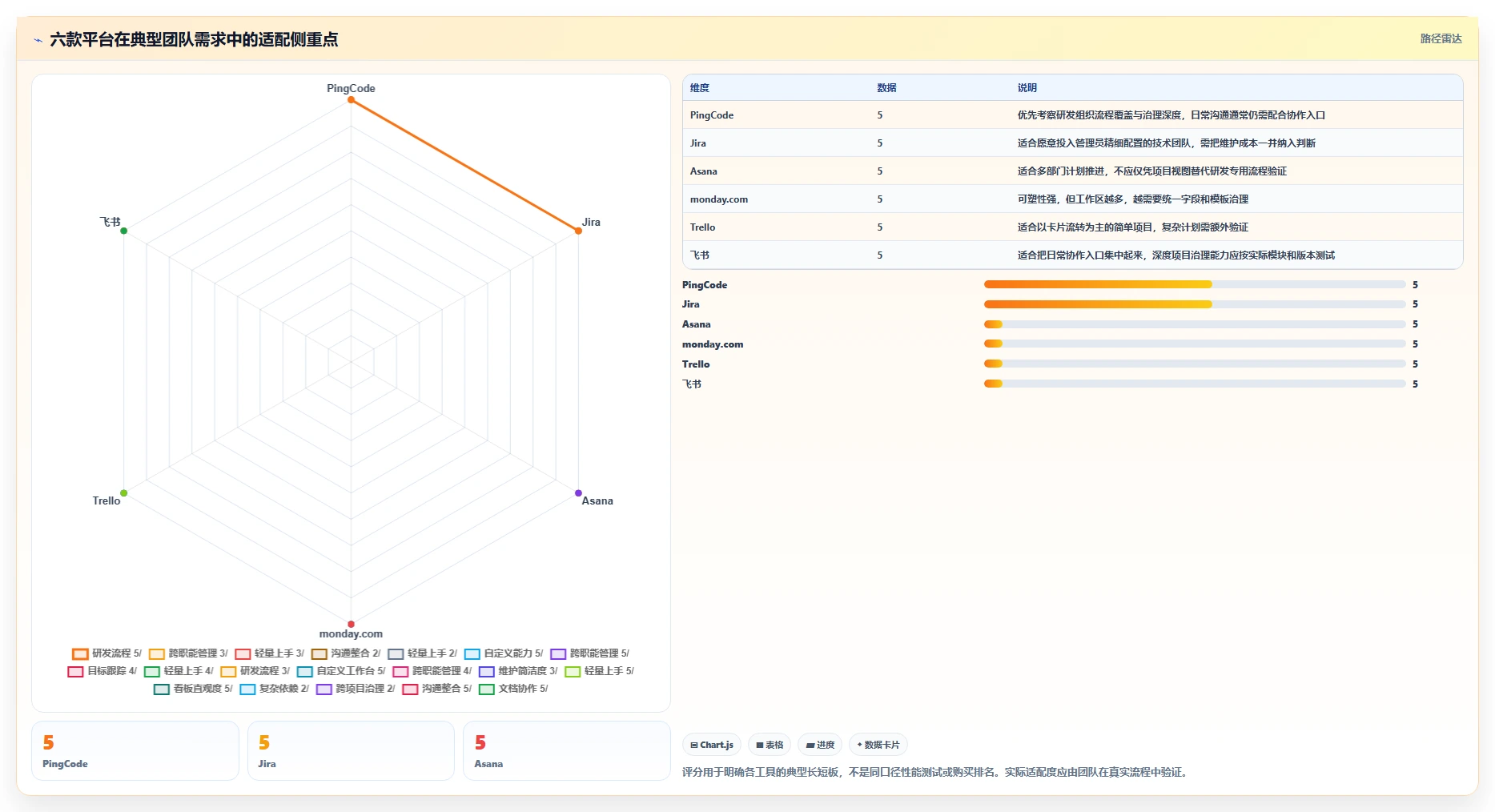Click the monday.com progress bar
1495x812 pixels.
[1195, 344]
